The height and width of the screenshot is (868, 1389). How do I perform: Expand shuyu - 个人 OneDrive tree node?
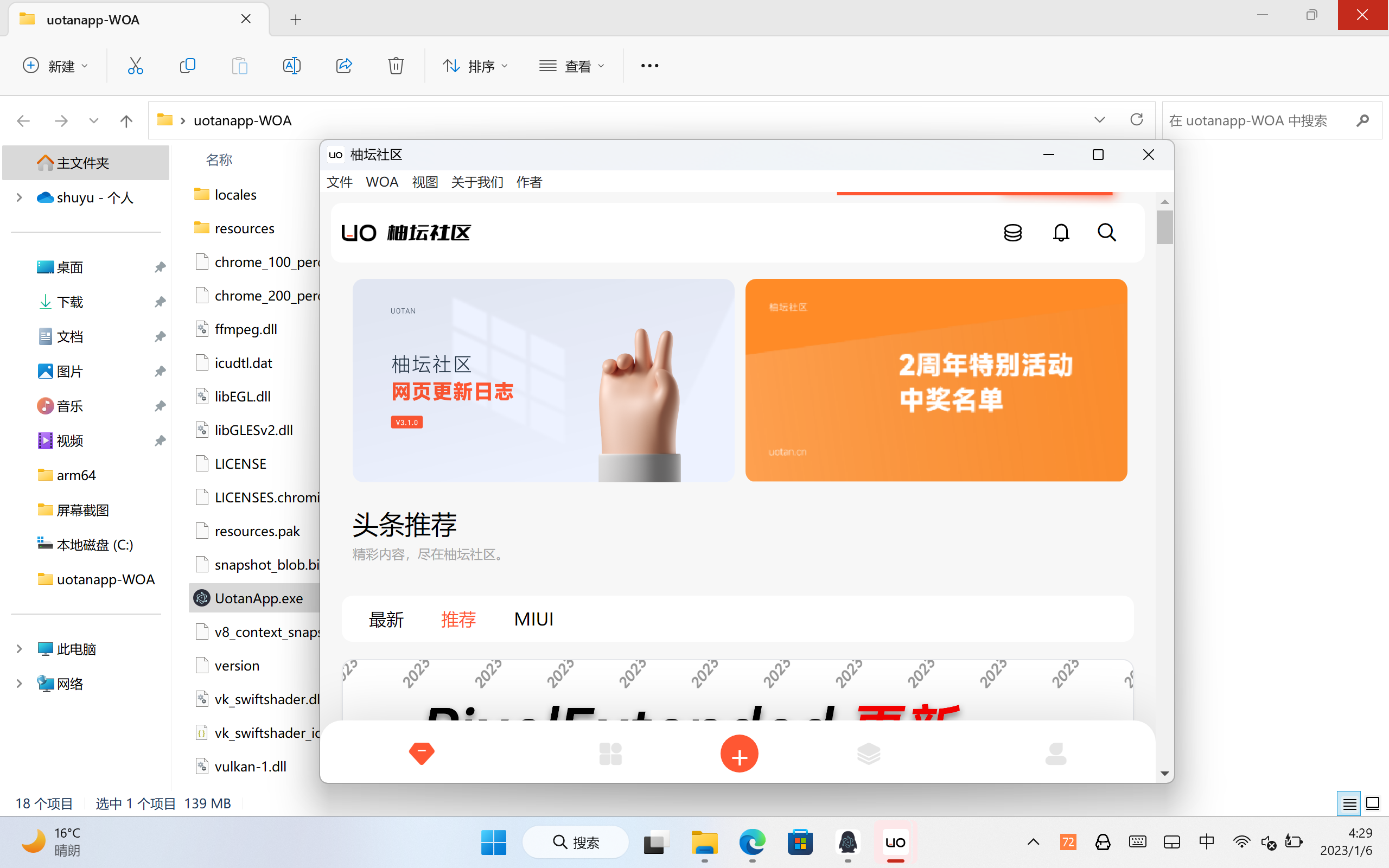pos(19,197)
